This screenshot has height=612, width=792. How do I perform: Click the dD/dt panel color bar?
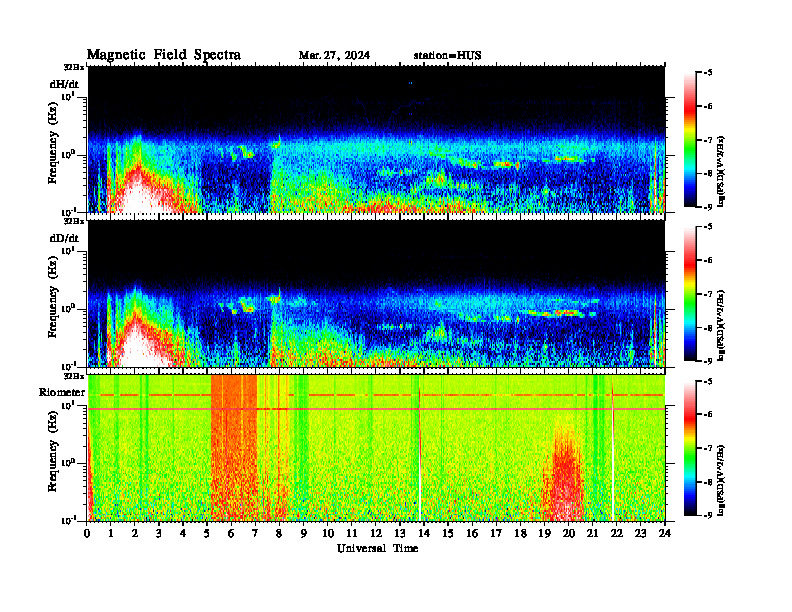pyautogui.click(x=690, y=294)
